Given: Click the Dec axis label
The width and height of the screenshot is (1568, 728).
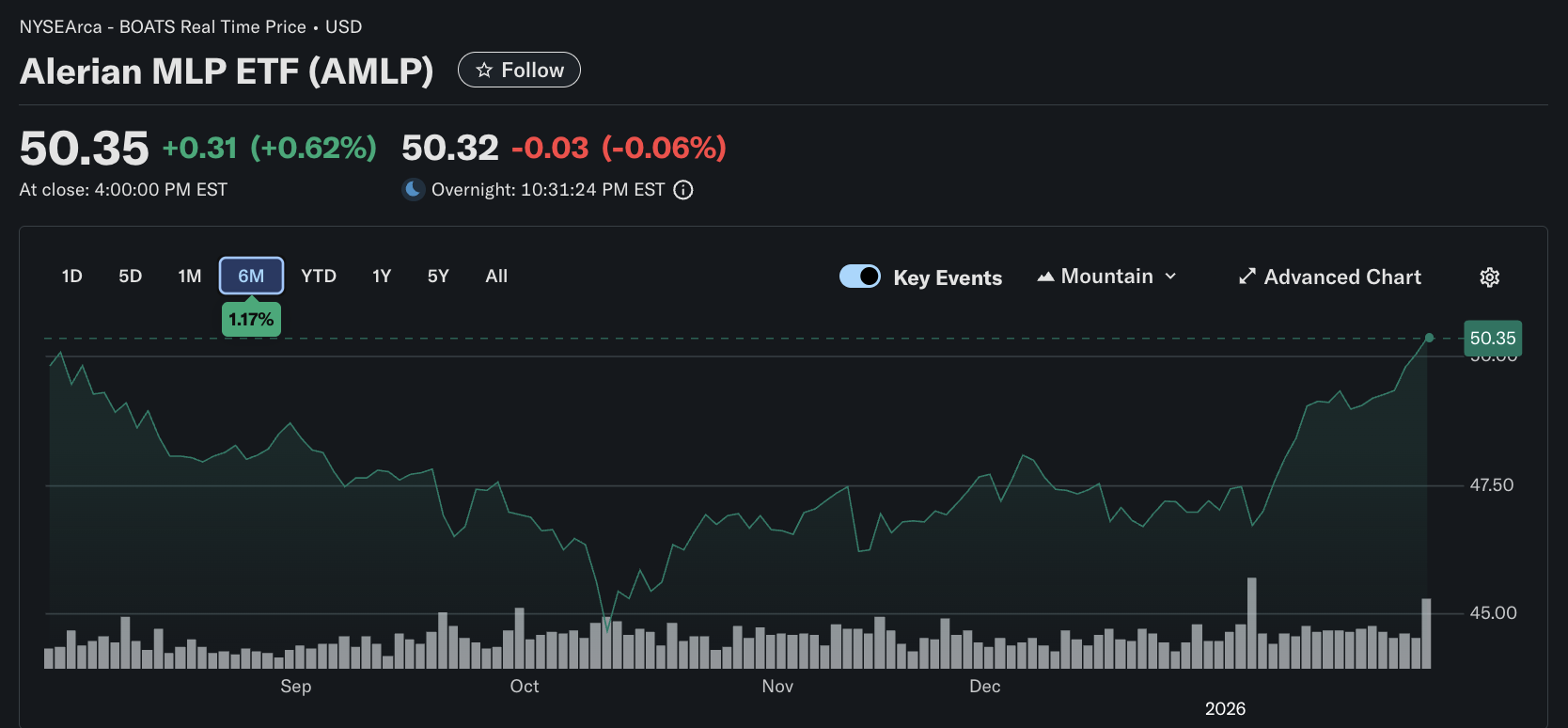Looking at the screenshot, I should pos(985,687).
